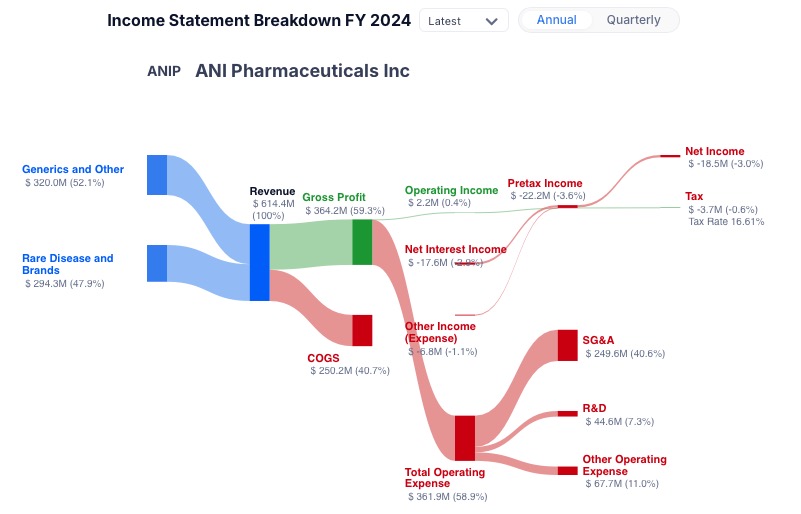The image size is (801, 514).
Task: Click the Net Interest Income label
Action: pyautogui.click(x=455, y=249)
